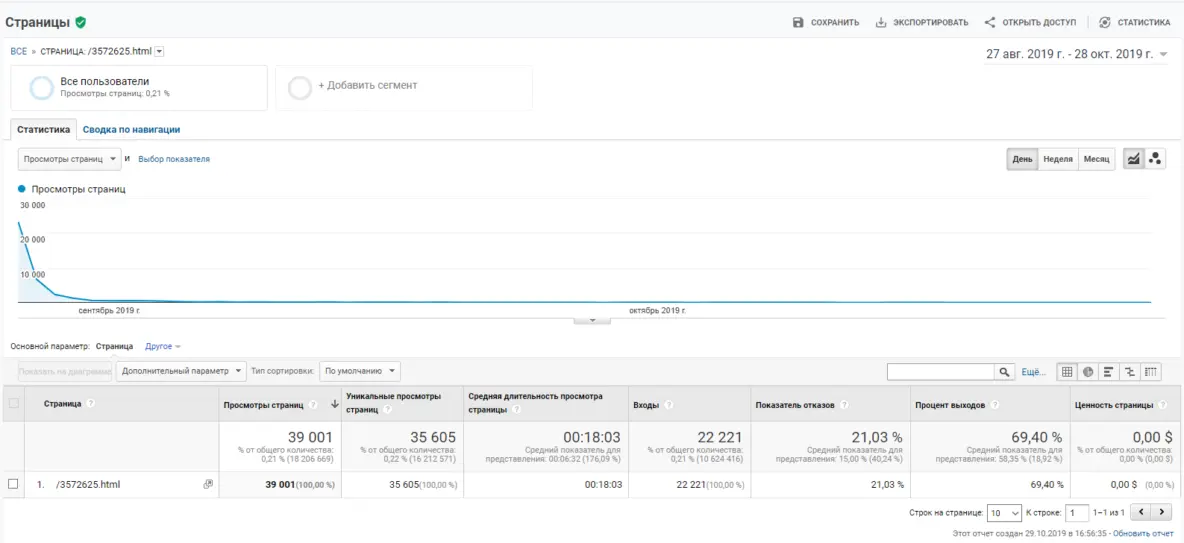Click the Обновить отчет link
The image size is (1184, 543).
(1143, 534)
